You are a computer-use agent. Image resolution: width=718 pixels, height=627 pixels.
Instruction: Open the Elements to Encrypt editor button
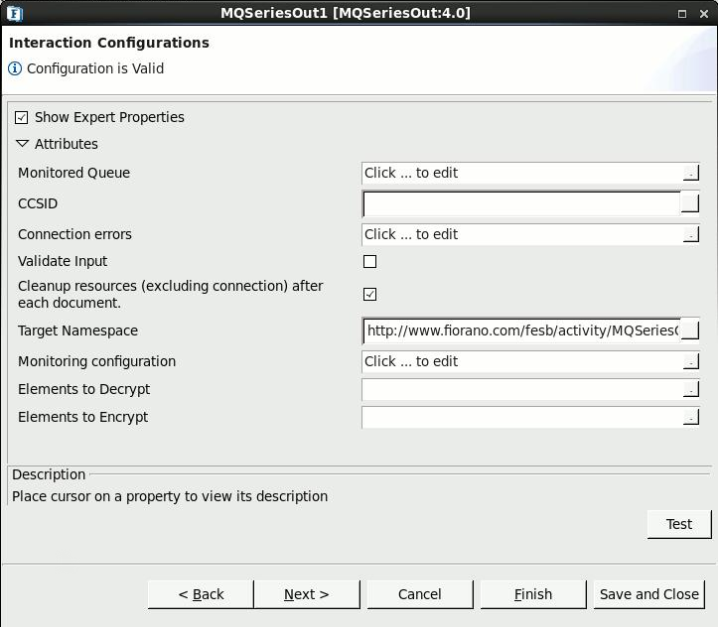tap(691, 417)
